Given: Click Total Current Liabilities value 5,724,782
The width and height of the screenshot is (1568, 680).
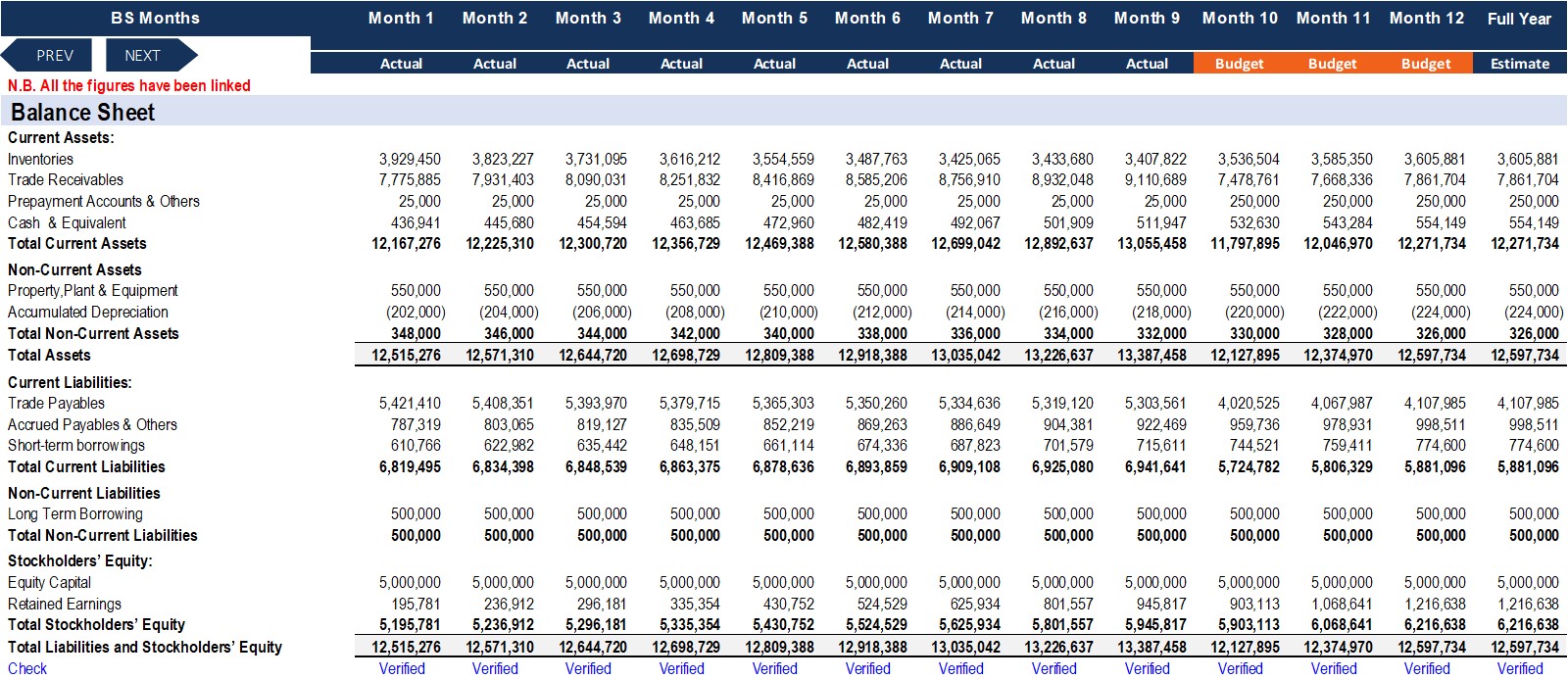Looking at the screenshot, I should [x=1249, y=466].
